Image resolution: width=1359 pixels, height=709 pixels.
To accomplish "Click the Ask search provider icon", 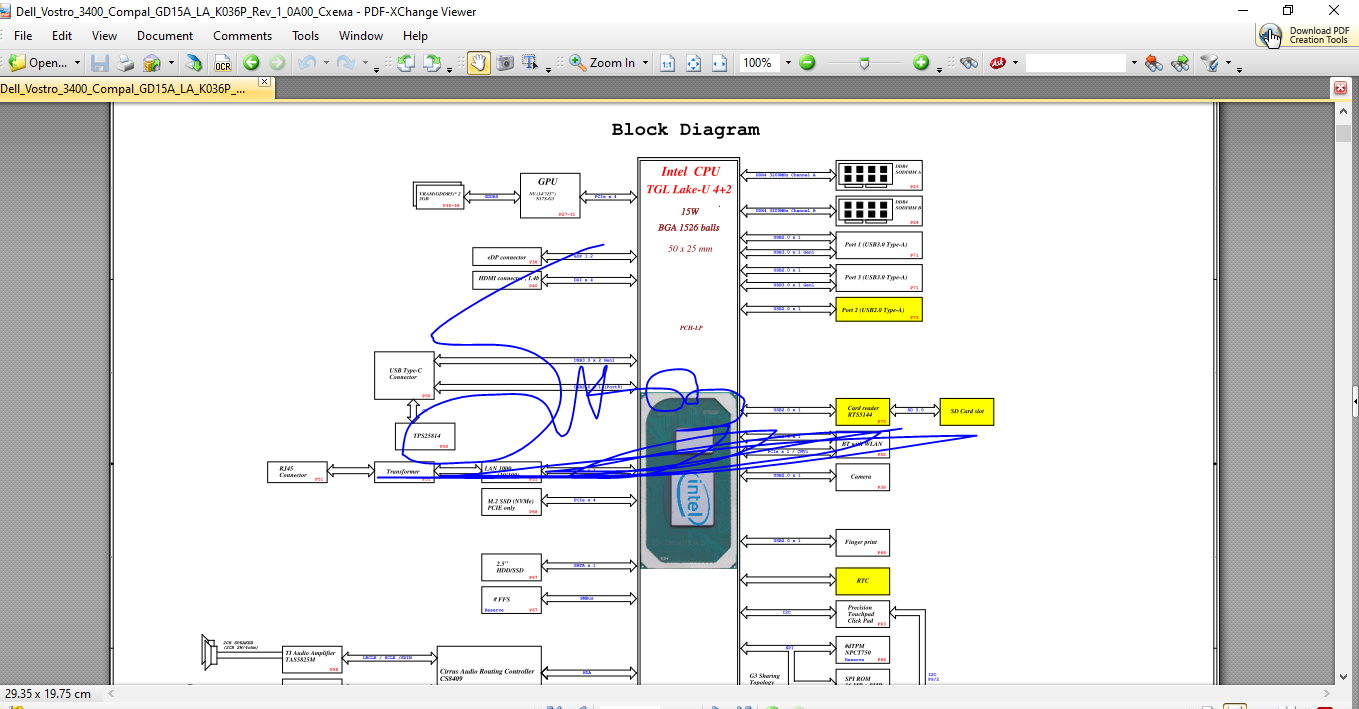I will point(997,63).
